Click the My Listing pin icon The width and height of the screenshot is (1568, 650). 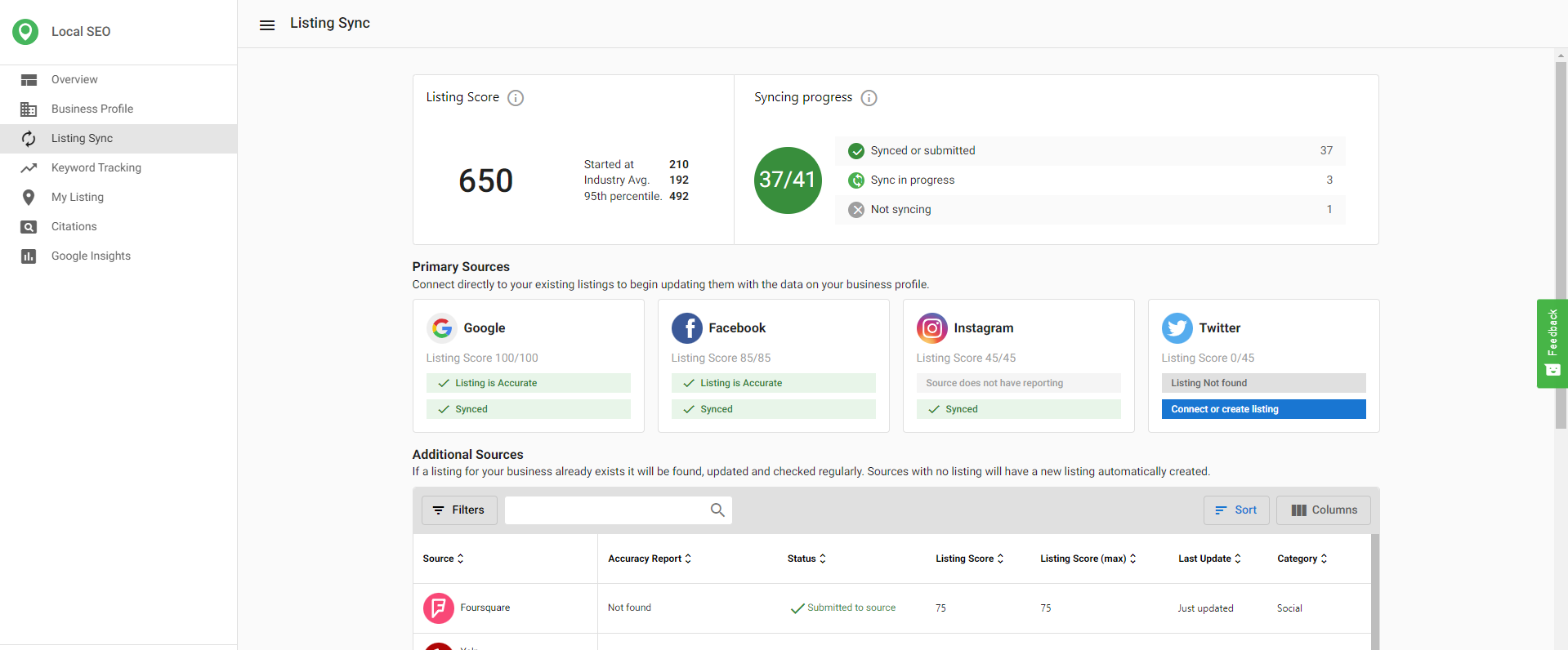(29, 198)
